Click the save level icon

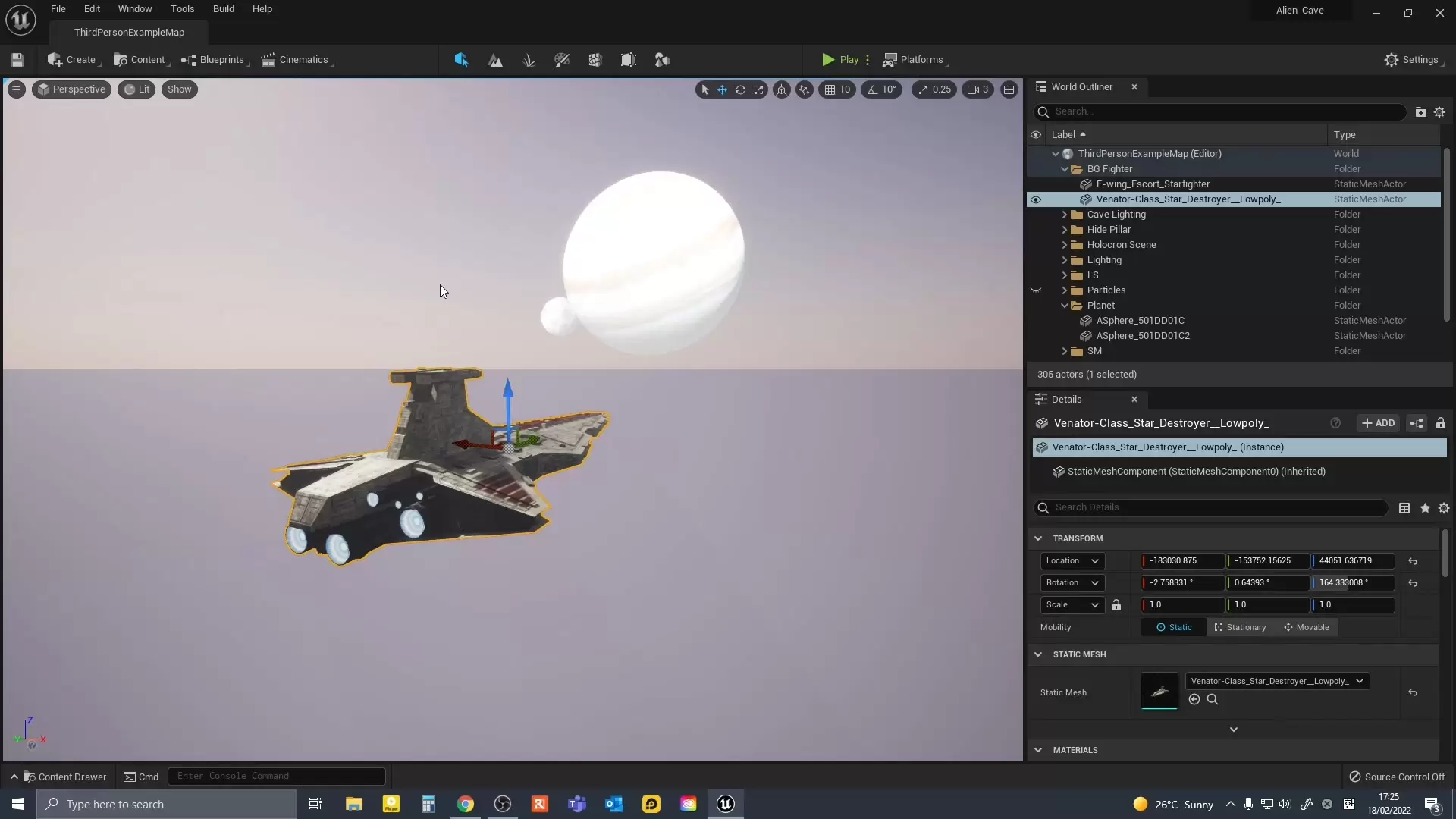point(17,60)
